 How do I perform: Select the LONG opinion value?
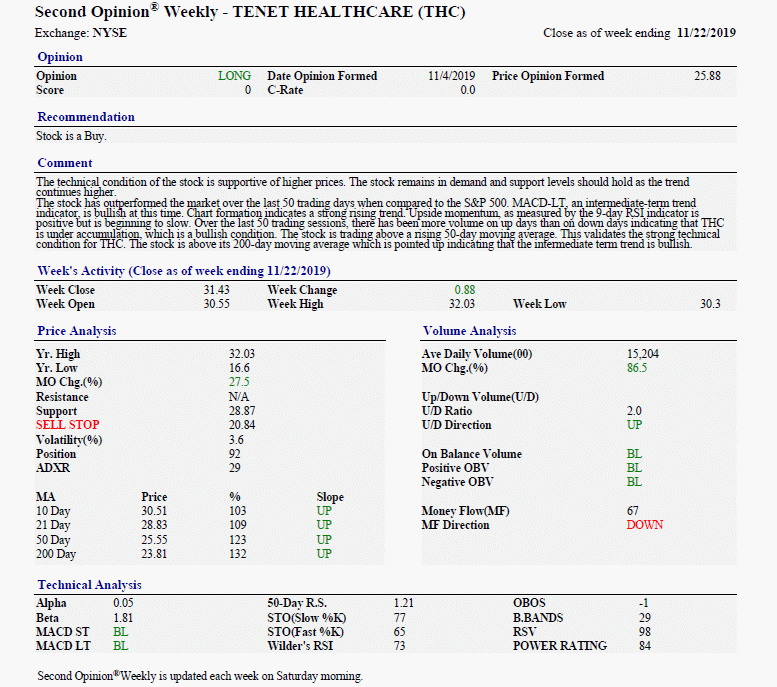(x=234, y=76)
